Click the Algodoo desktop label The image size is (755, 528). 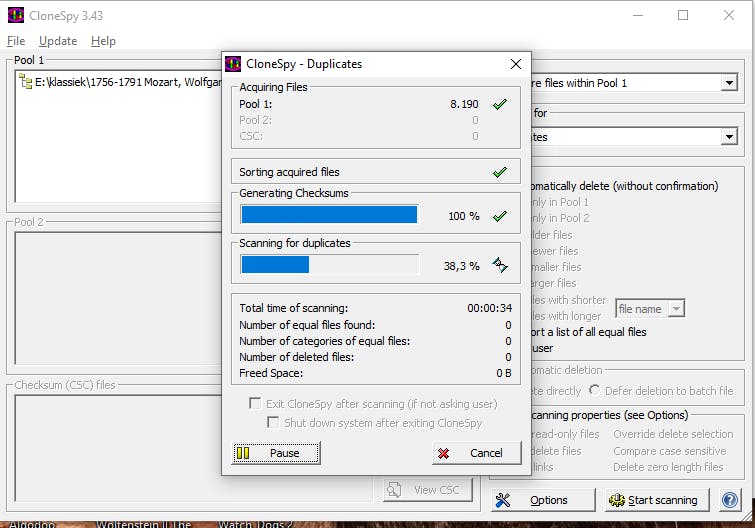coord(32,524)
